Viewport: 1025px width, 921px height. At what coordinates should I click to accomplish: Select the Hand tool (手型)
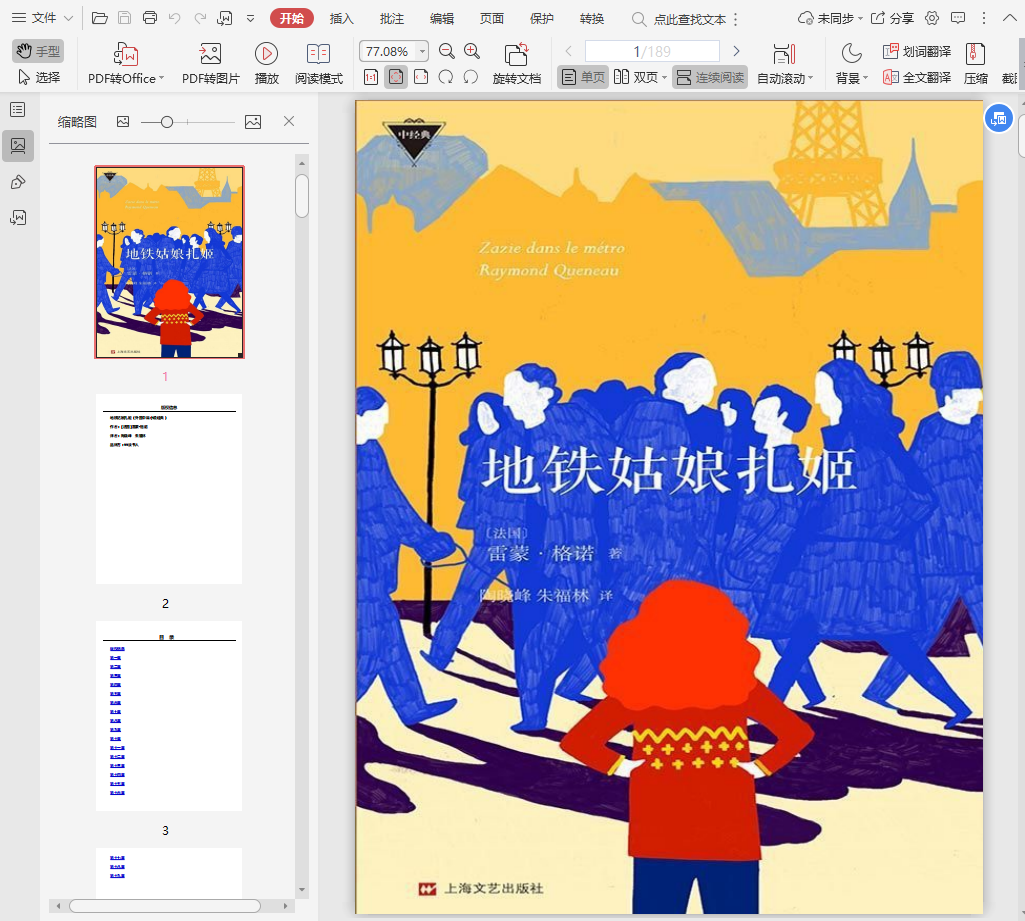38,51
